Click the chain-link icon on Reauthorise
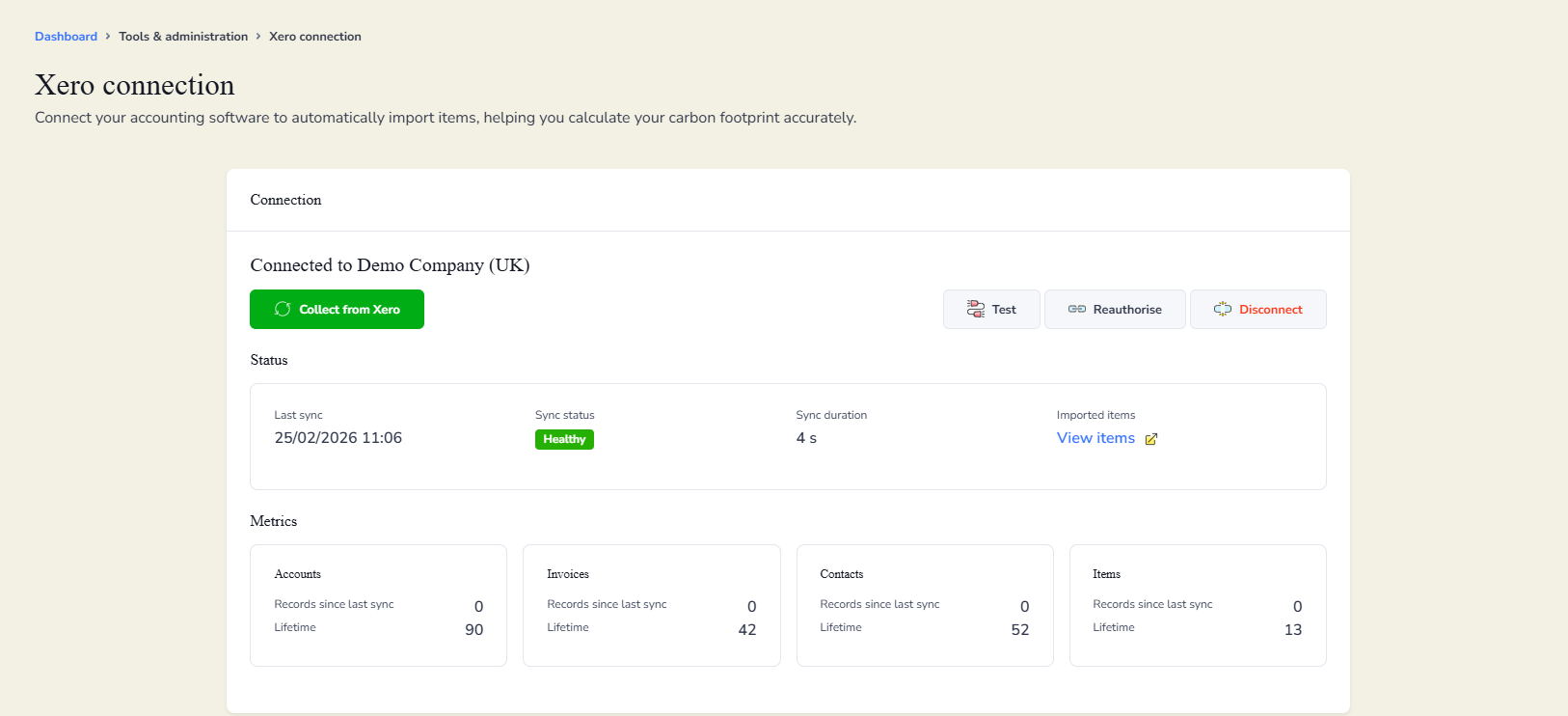 [1077, 309]
